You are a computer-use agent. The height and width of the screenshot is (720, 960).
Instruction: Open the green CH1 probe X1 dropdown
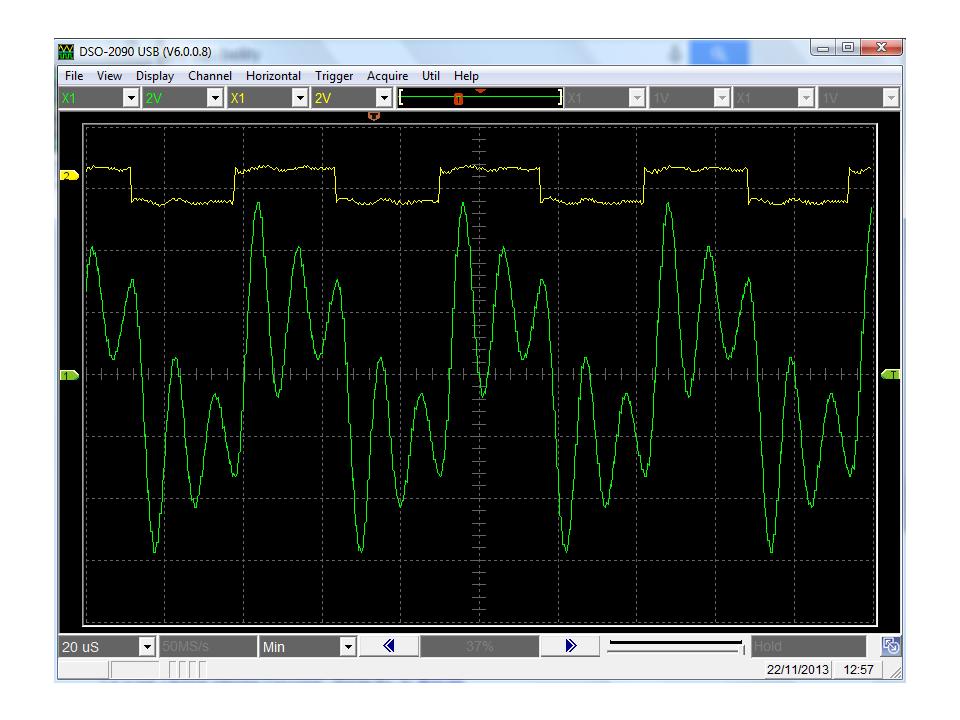[x=129, y=98]
